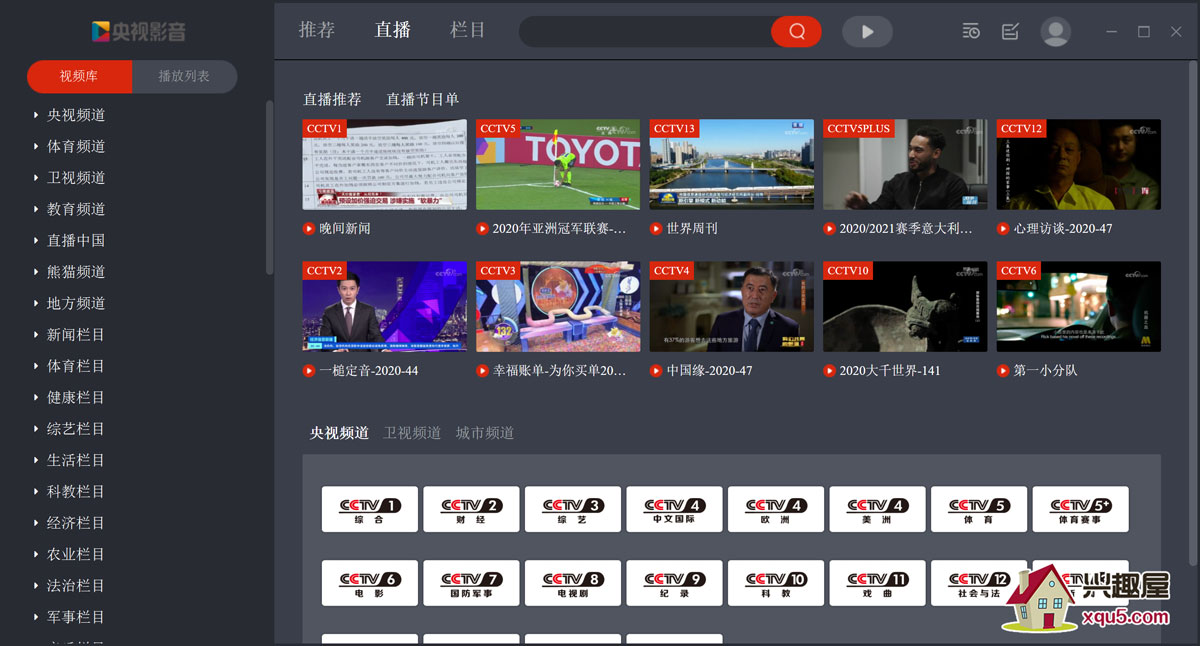Select the CCTV3 综艺 channel logo
1200x646 pixels.
573,509
